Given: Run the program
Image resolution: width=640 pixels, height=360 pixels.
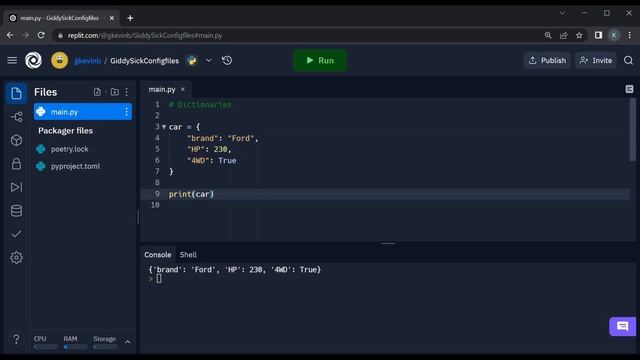Looking at the screenshot, I should [320, 60].
